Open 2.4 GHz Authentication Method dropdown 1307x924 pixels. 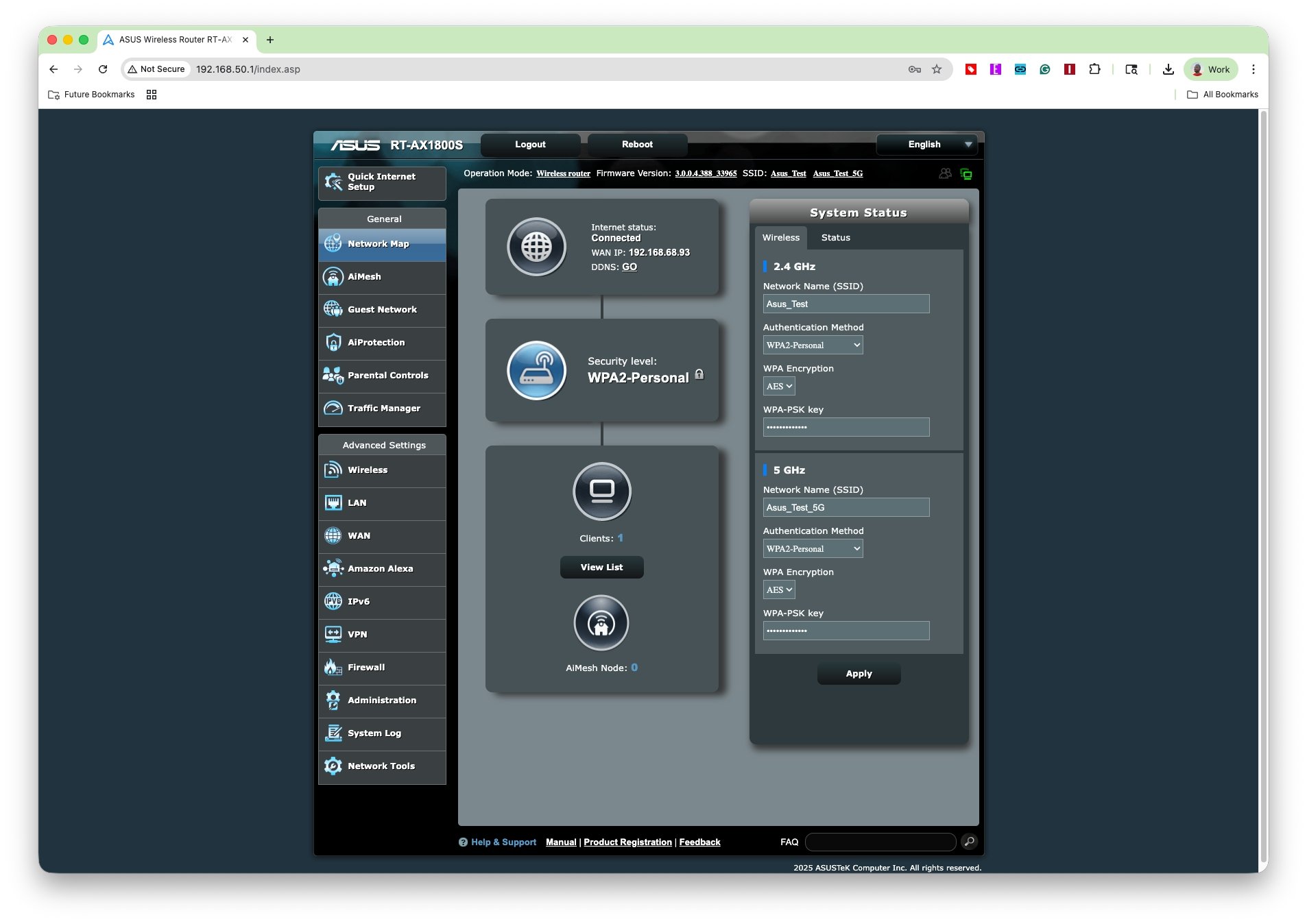[x=813, y=345]
